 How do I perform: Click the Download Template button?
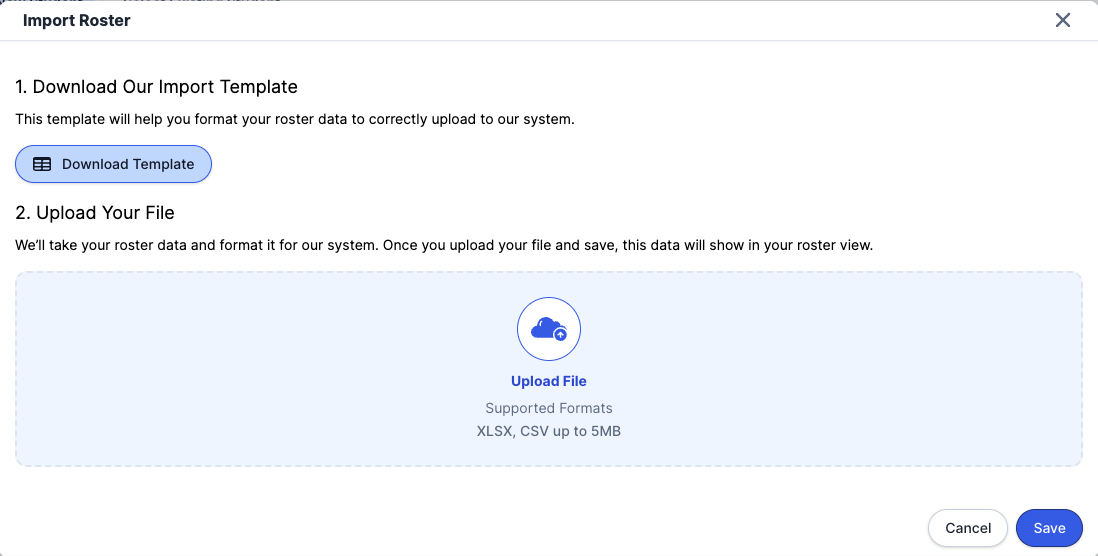113,164
